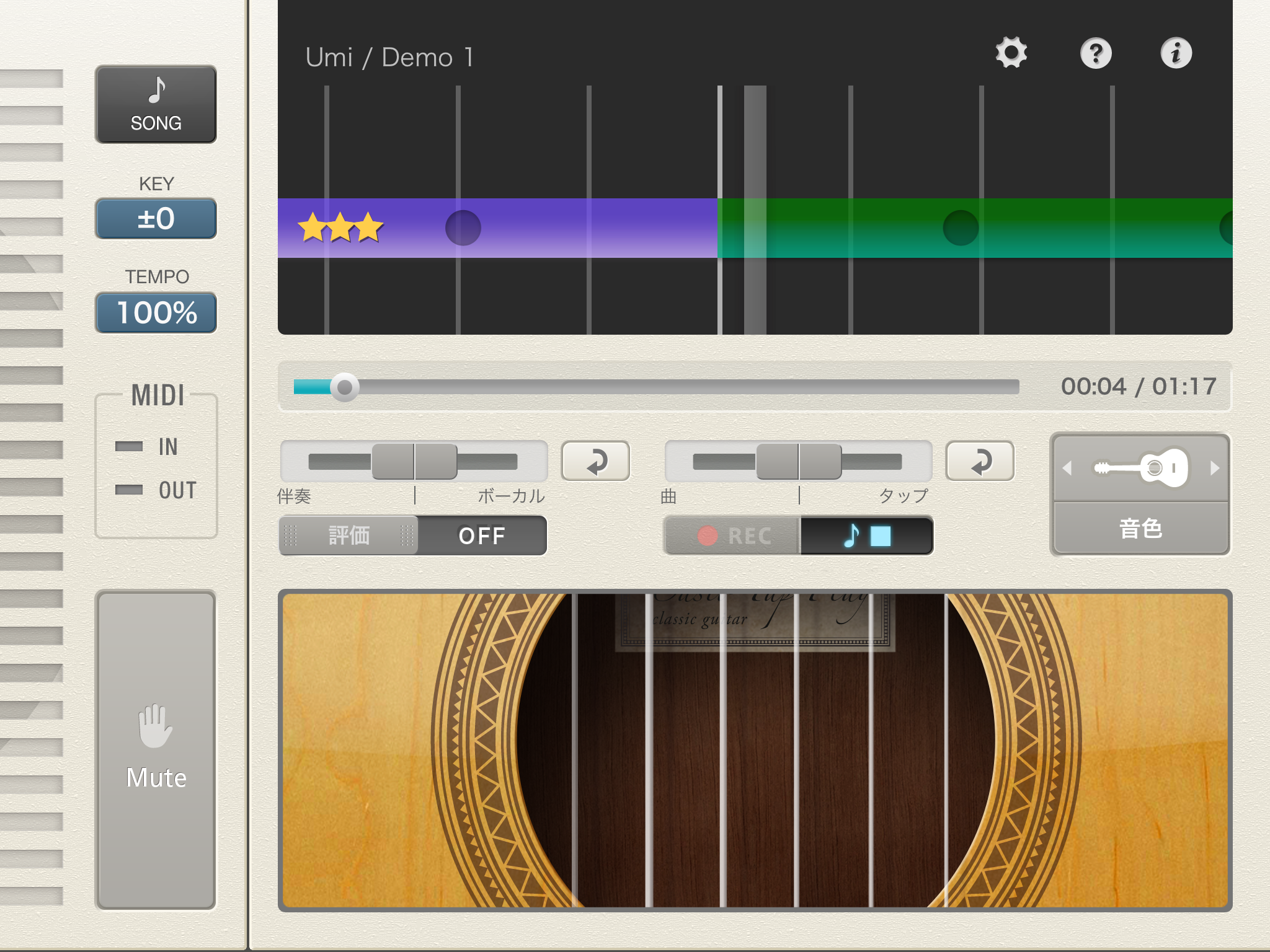Toggle the MIDI IN indicator
Viewport: 1270px width, 952px height.
[129, 447]
